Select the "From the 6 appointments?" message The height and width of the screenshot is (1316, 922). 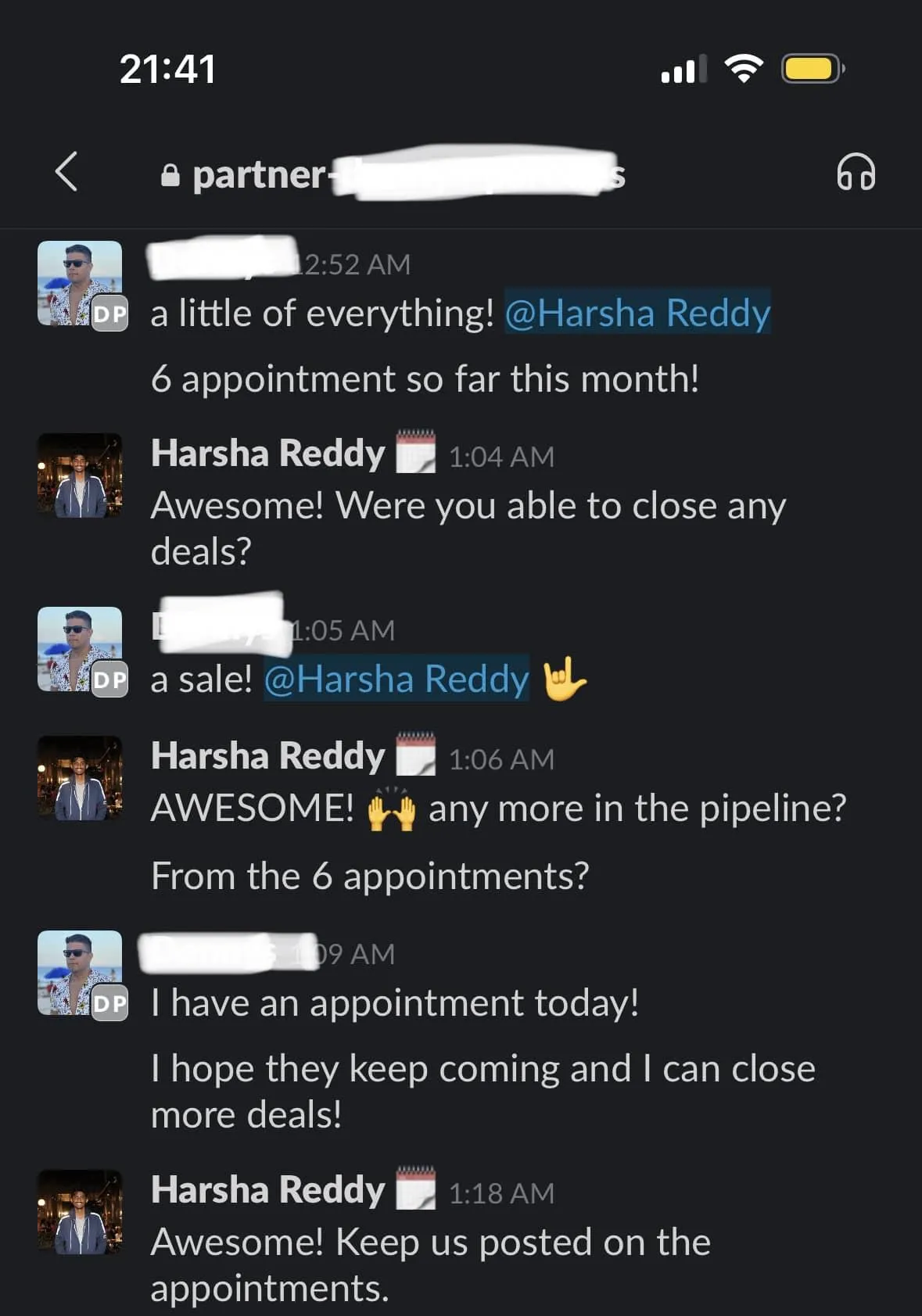coord(370,876)
